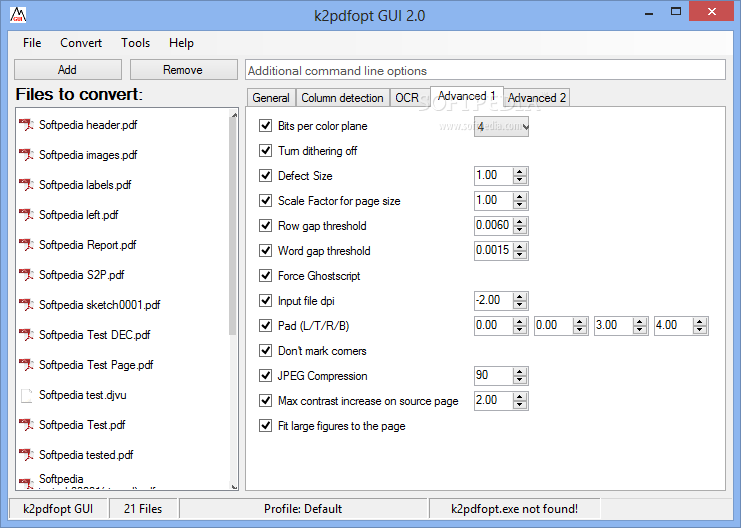Select the PDF icon of Softpedia images.pdf

click(26, 155)
